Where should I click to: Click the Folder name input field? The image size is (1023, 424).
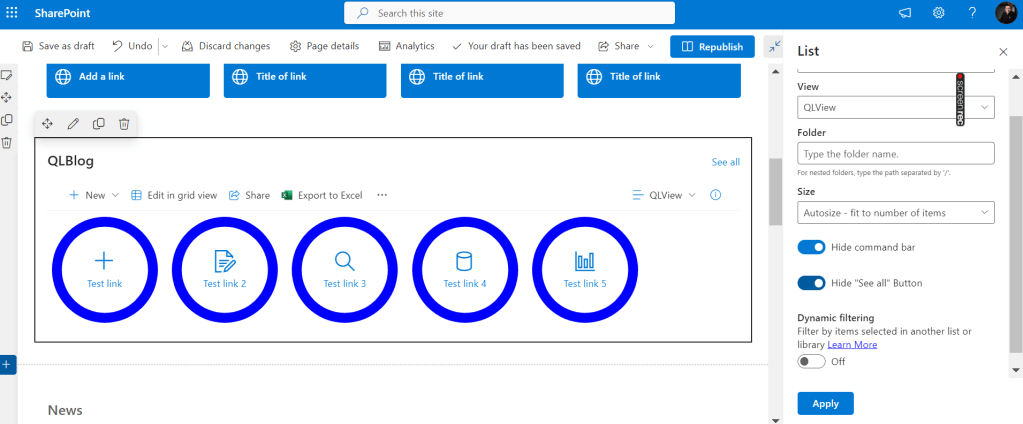[895, 153]
